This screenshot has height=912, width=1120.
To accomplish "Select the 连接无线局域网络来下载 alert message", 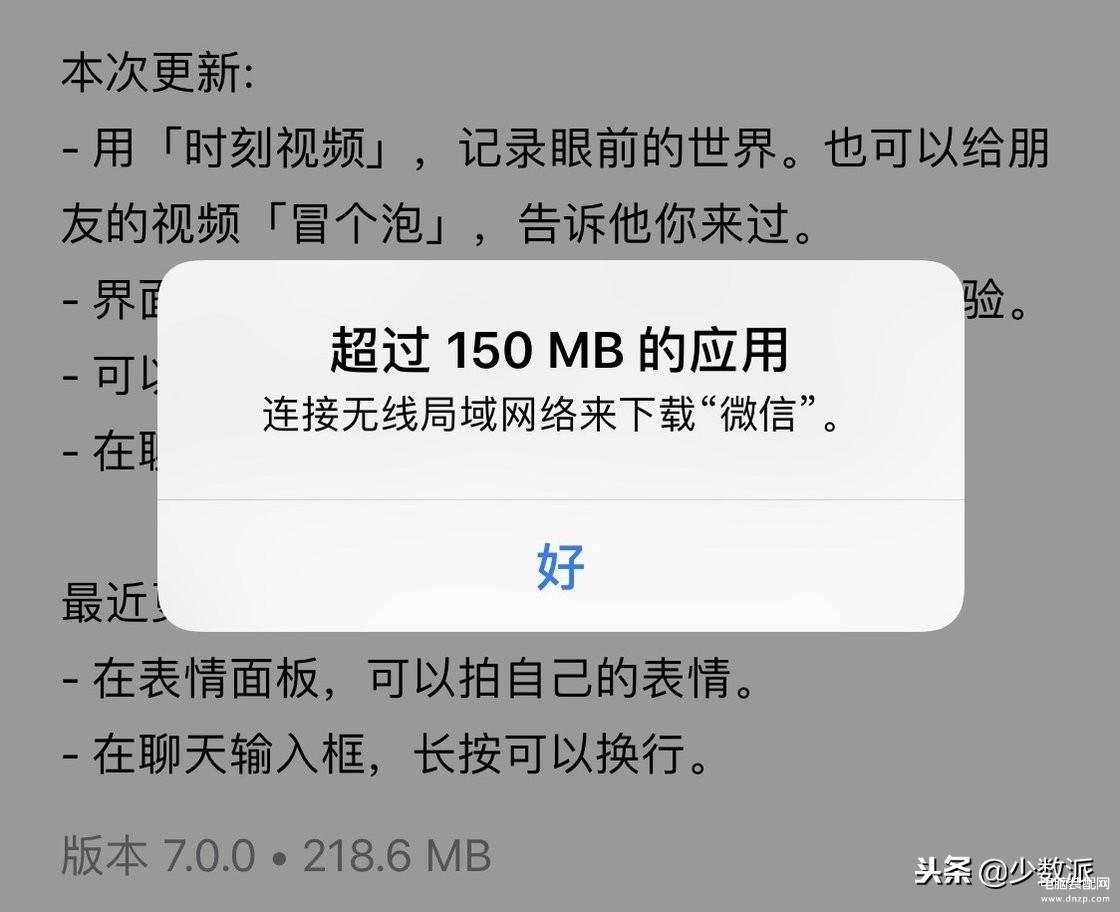I will 477,415.
